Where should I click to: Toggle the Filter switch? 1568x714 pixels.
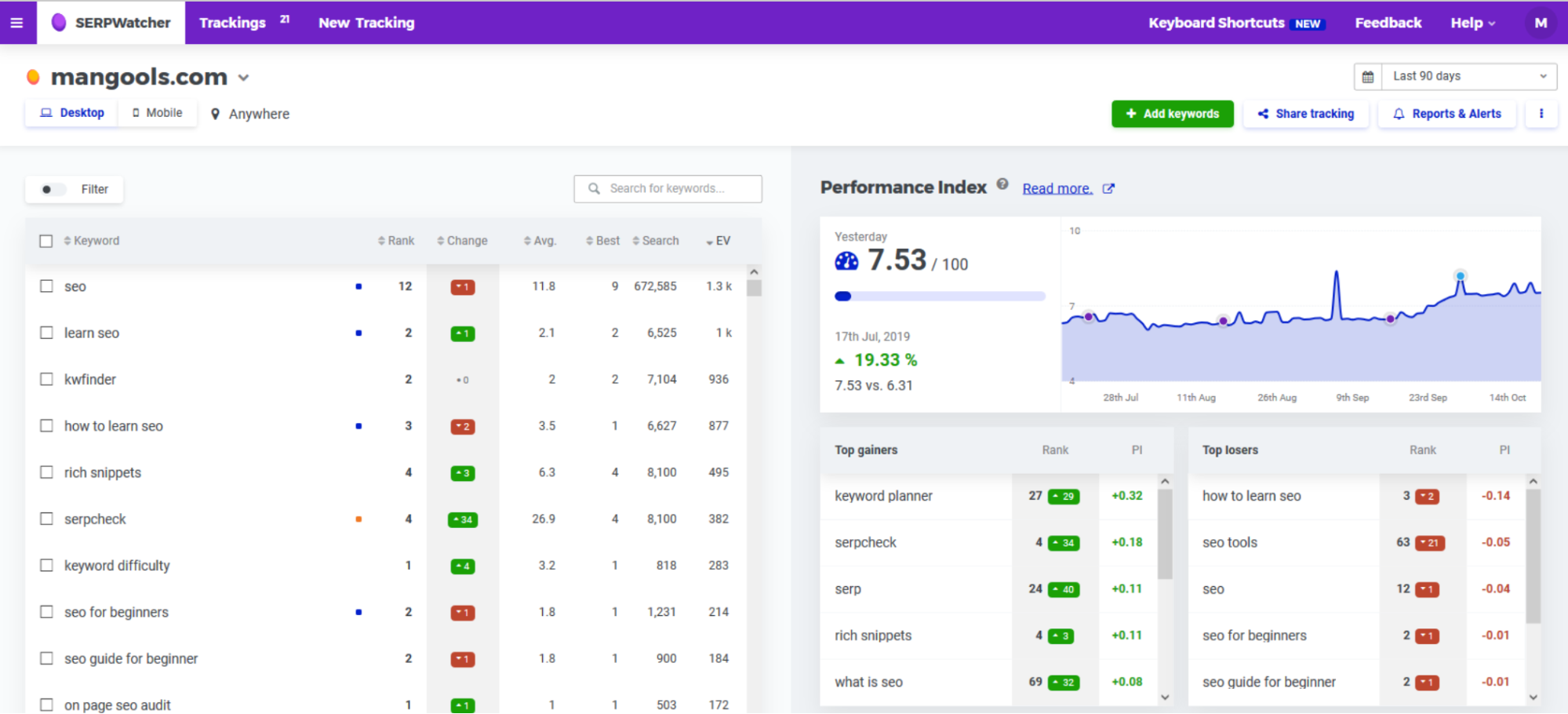(53, 189)
